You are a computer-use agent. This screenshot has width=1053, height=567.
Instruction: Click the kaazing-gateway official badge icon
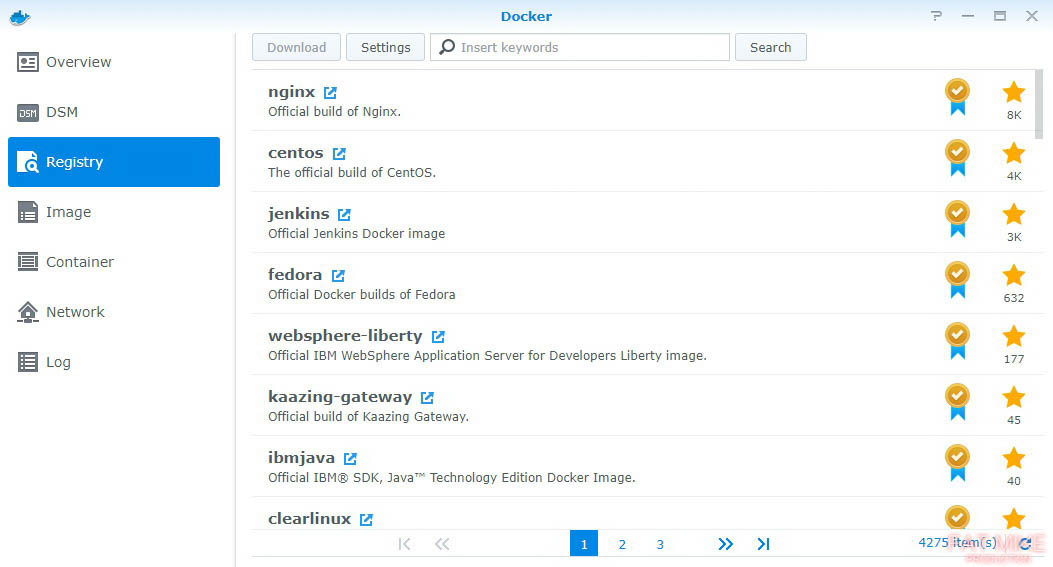tap(958, 402)
